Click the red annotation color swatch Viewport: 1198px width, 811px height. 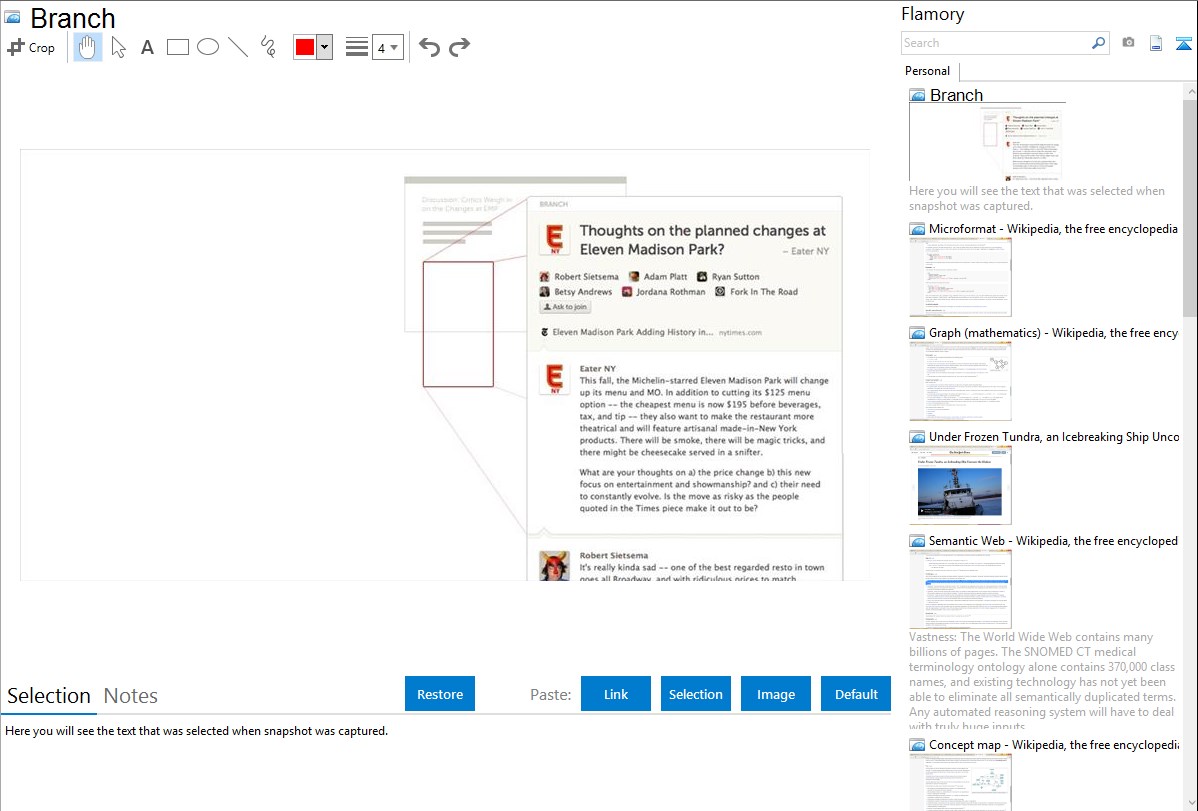tap(305, 47)
